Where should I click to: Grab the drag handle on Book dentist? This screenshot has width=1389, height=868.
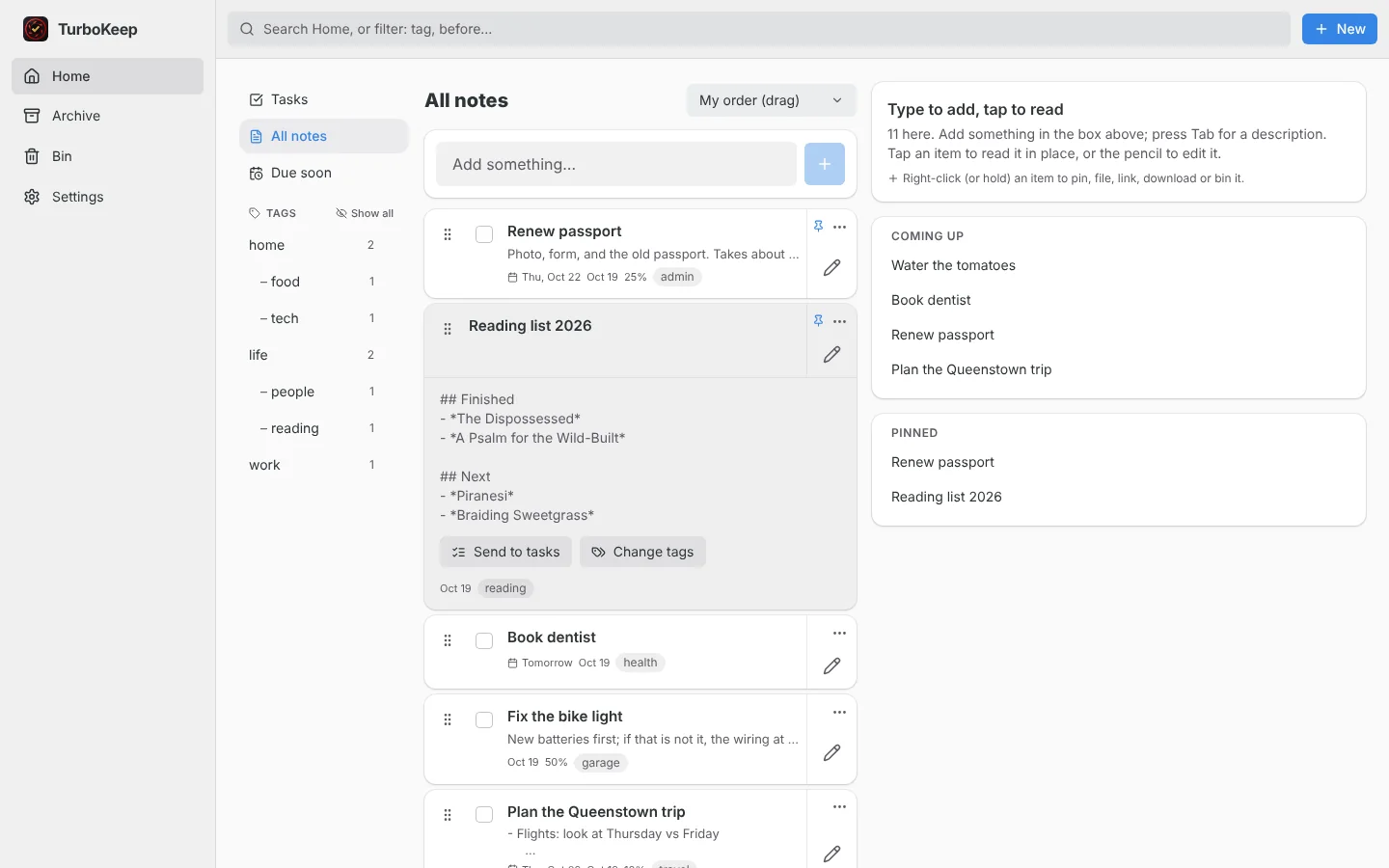(448, 640)
